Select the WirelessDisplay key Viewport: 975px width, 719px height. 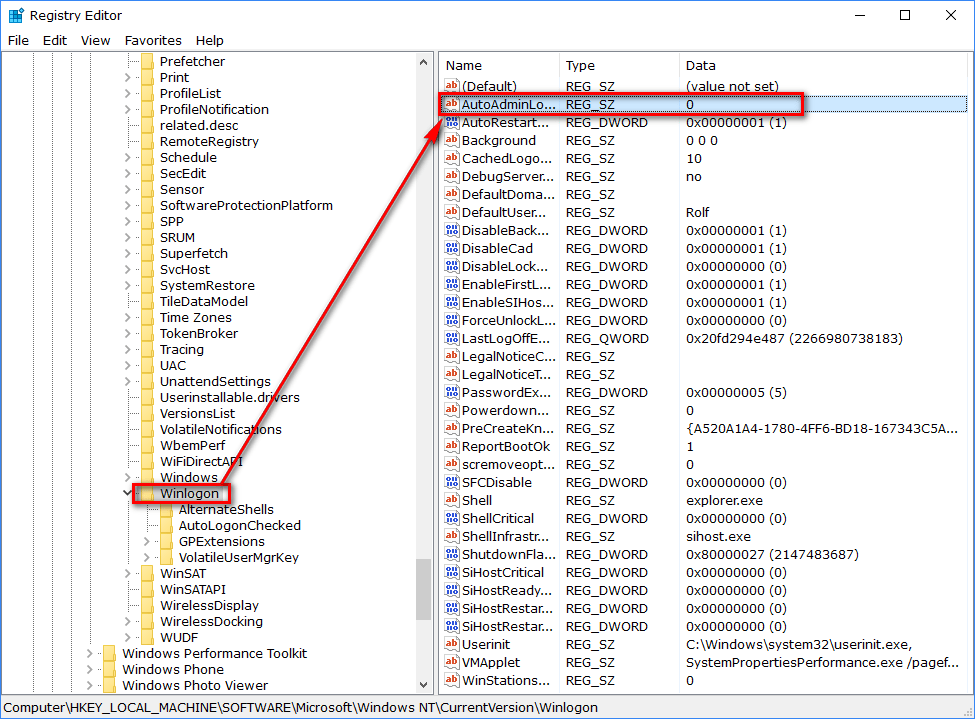[x=209, y=605]
